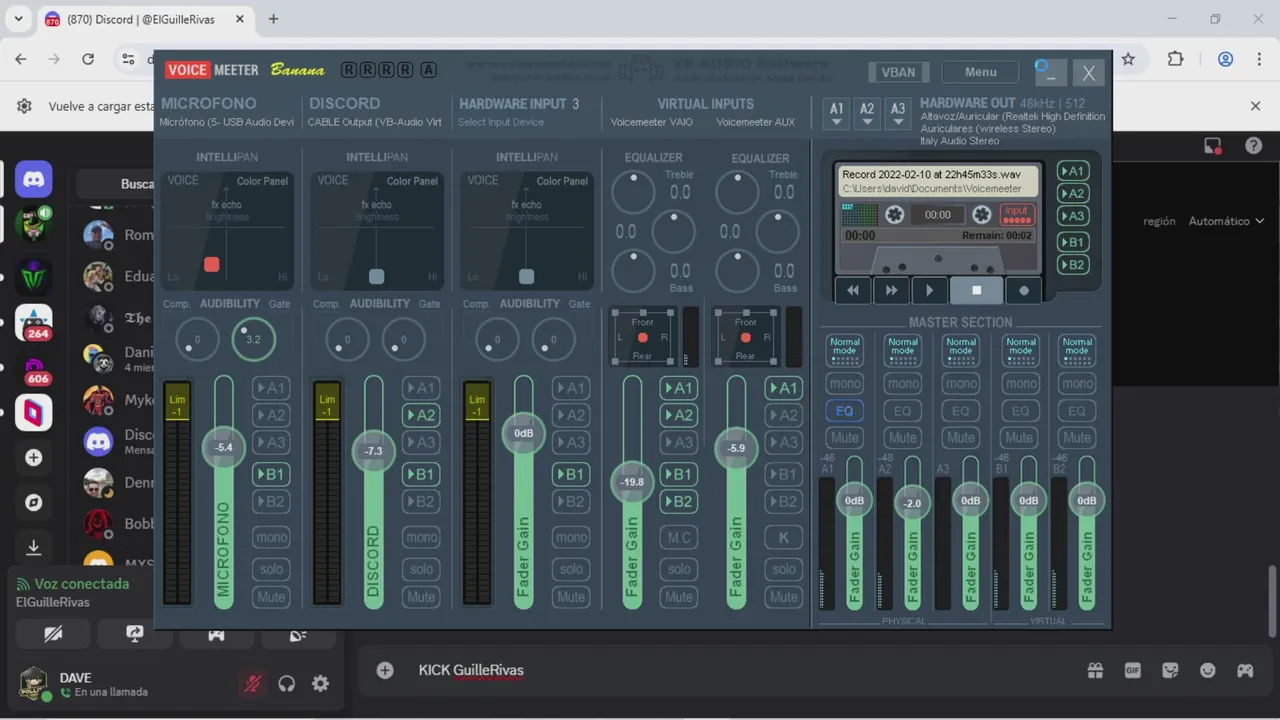Open the VBAN settings
This screenshot has height=720, width=1280.
[898, 72]
